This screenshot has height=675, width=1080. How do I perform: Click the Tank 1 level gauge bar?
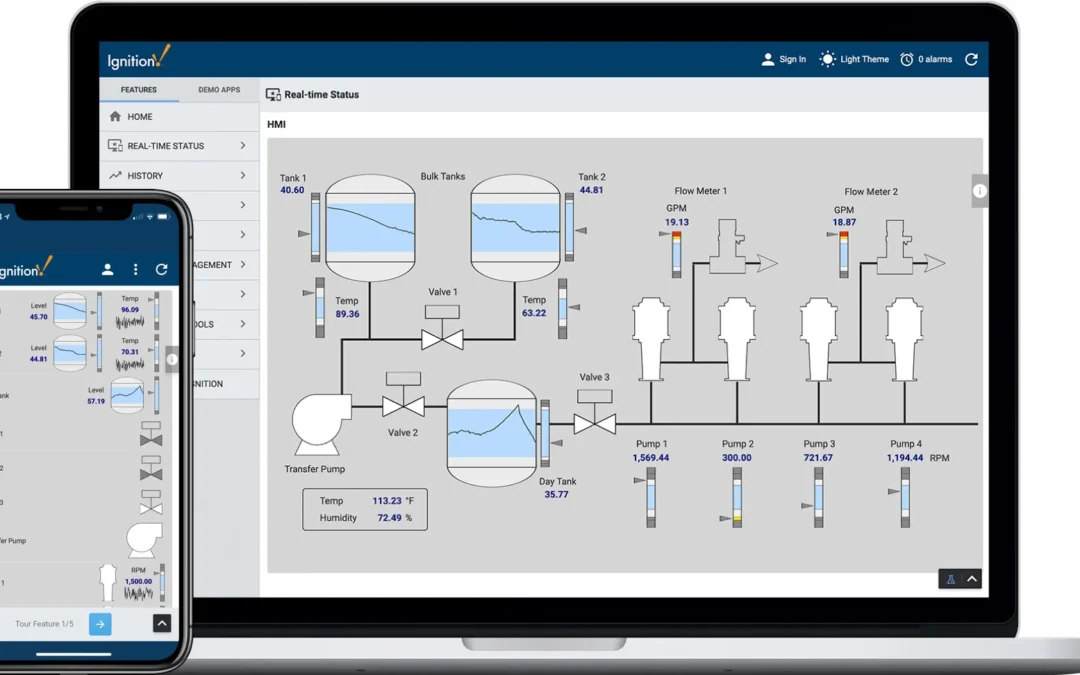315,227
